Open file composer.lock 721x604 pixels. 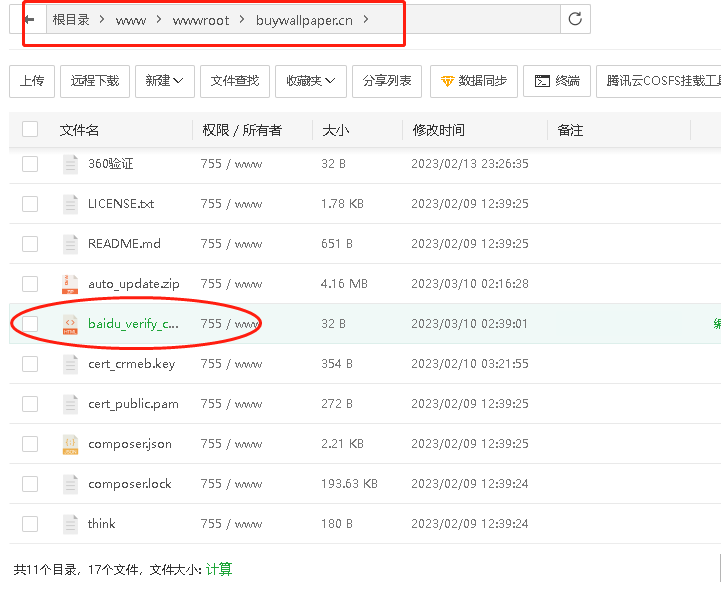(x=130, y=484)
